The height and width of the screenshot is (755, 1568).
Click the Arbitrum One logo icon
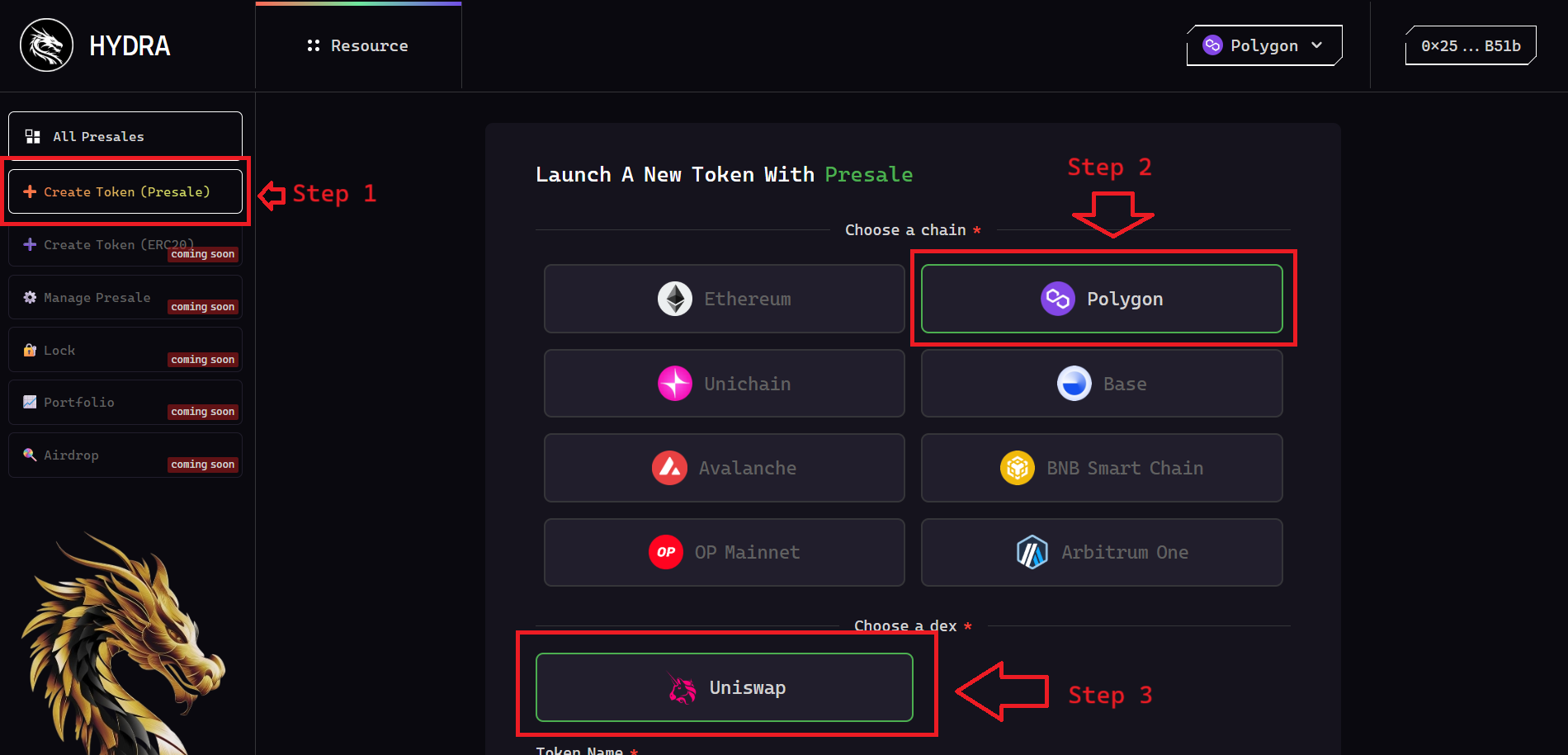coord(1032,552)
